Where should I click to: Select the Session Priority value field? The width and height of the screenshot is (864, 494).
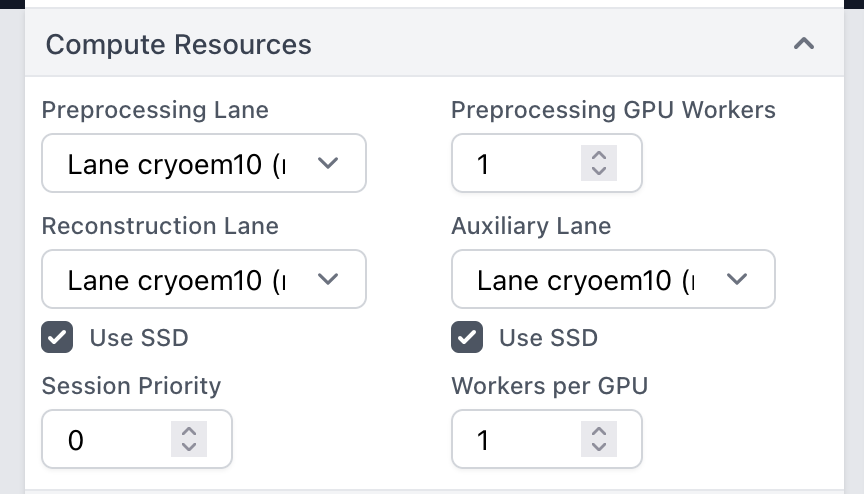105,440
